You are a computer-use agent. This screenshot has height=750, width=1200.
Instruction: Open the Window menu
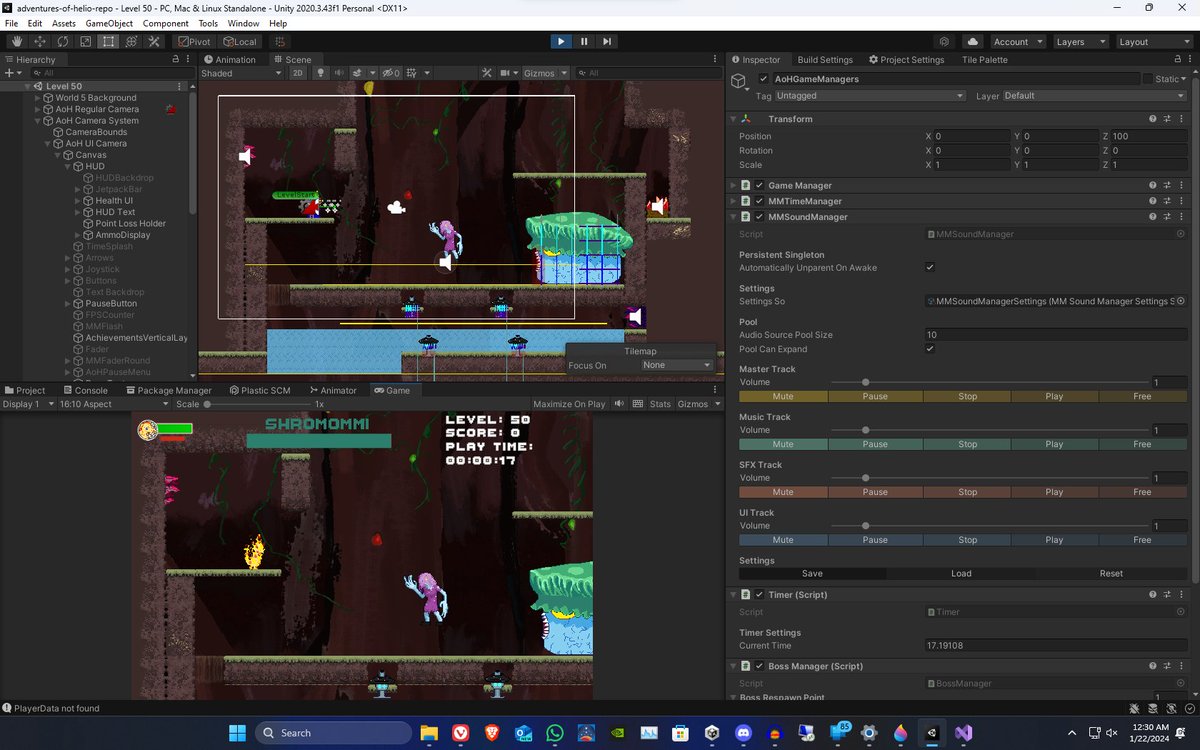click(243, 23)
